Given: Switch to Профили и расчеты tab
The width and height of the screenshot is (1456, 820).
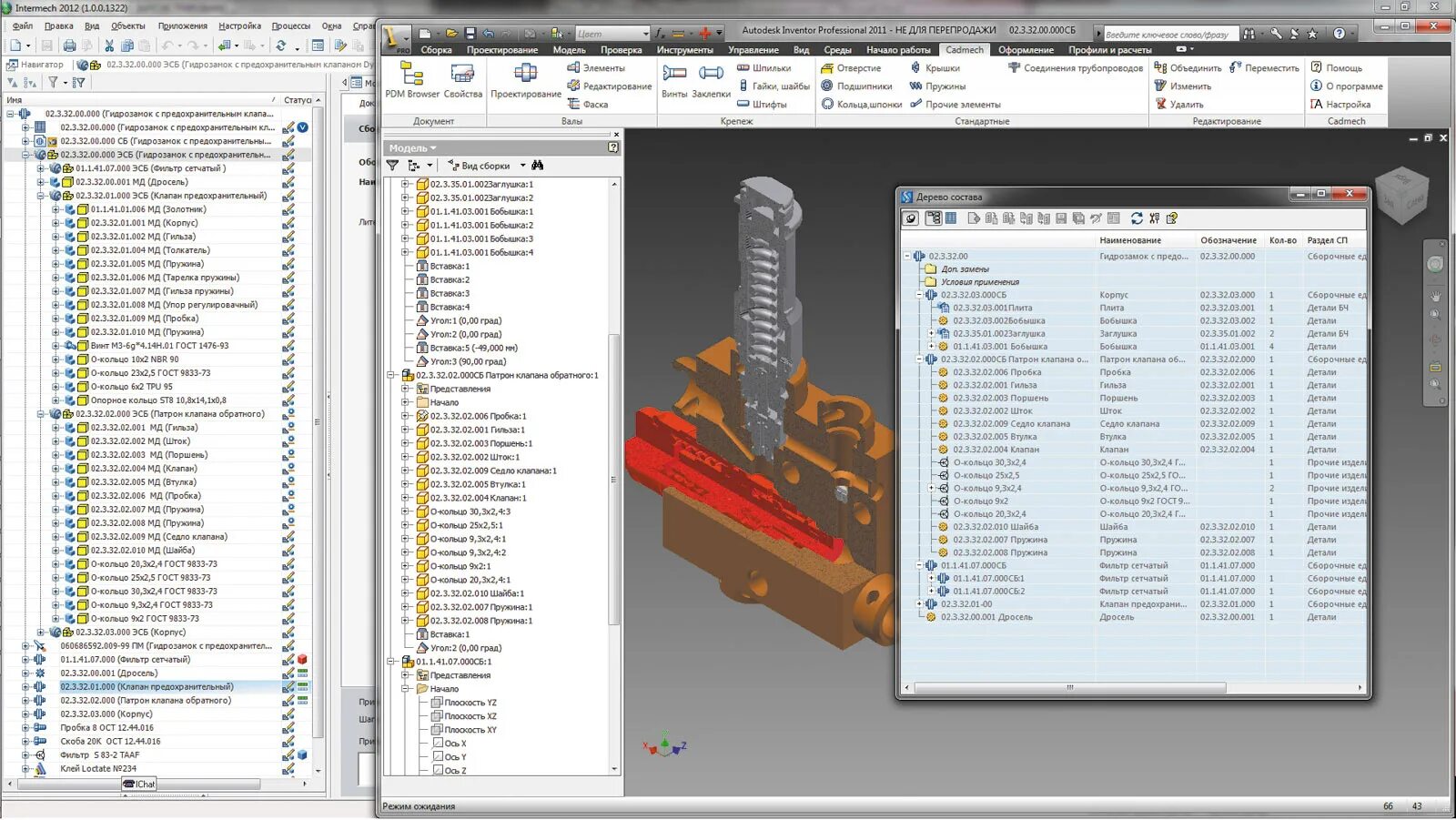Looking at the screenshot, I should (1110, 50).
